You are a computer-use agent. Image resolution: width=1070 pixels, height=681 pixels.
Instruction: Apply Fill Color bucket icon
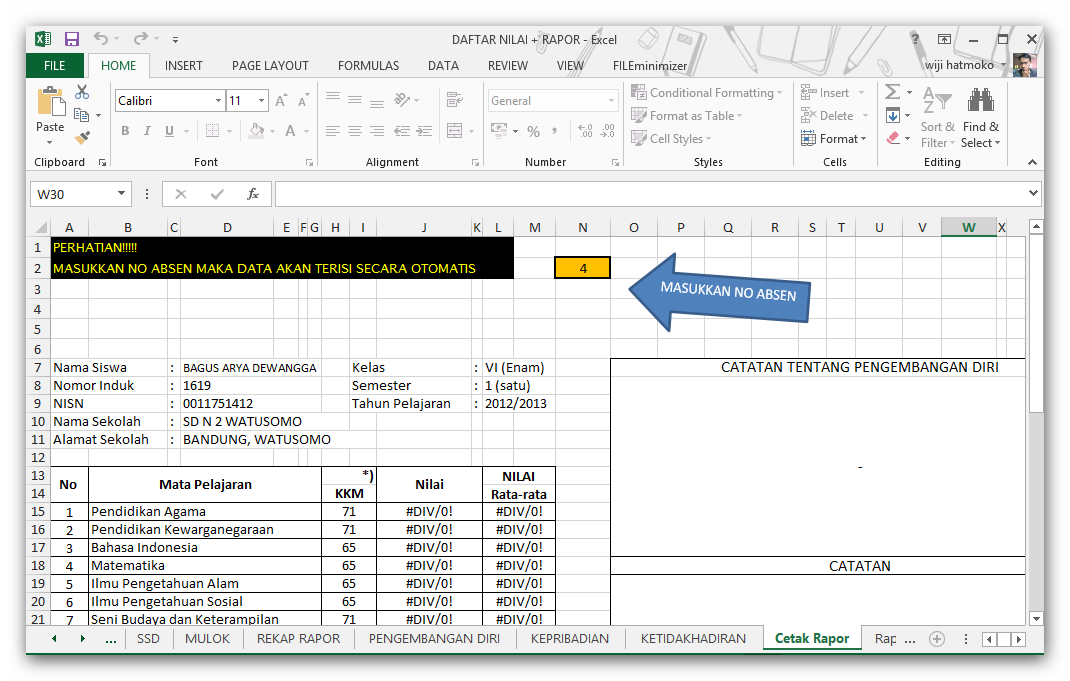point(256,130)
